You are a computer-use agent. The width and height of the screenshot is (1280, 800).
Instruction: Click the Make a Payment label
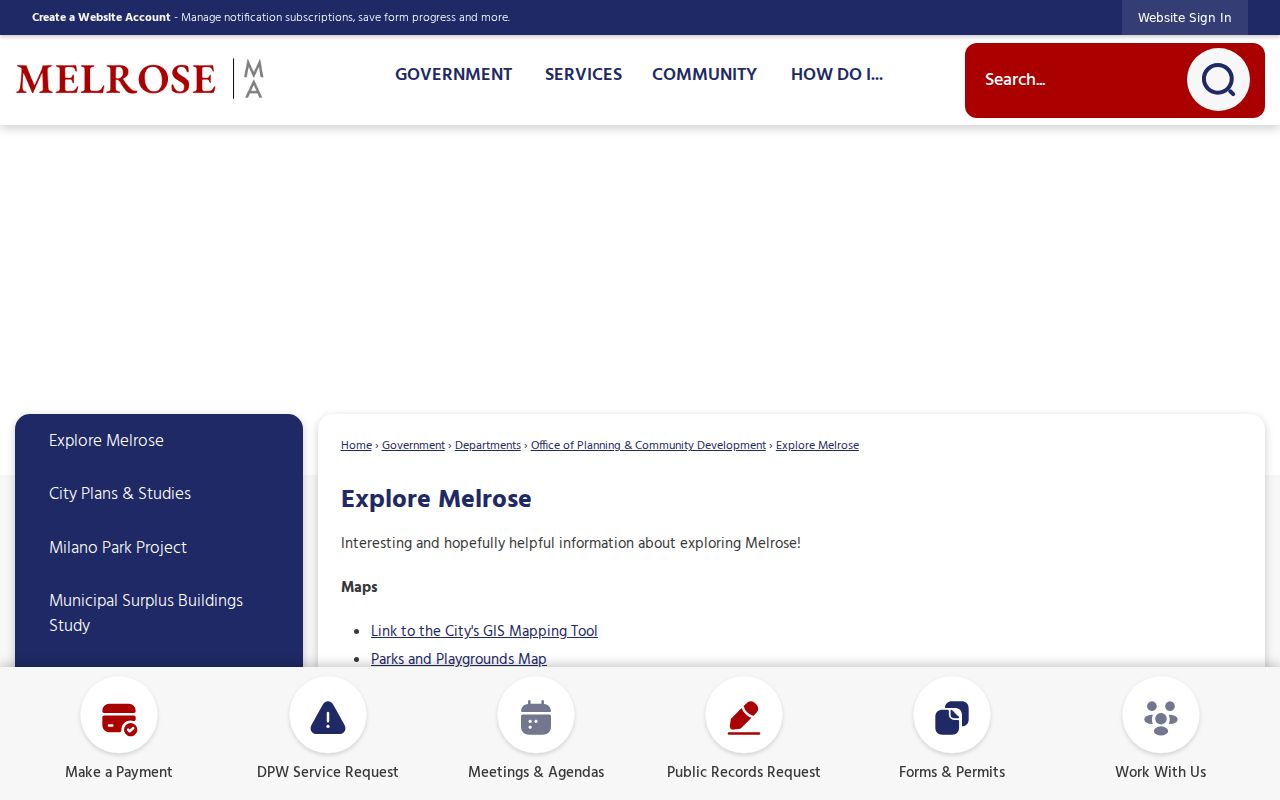click(x=119, y=772)
